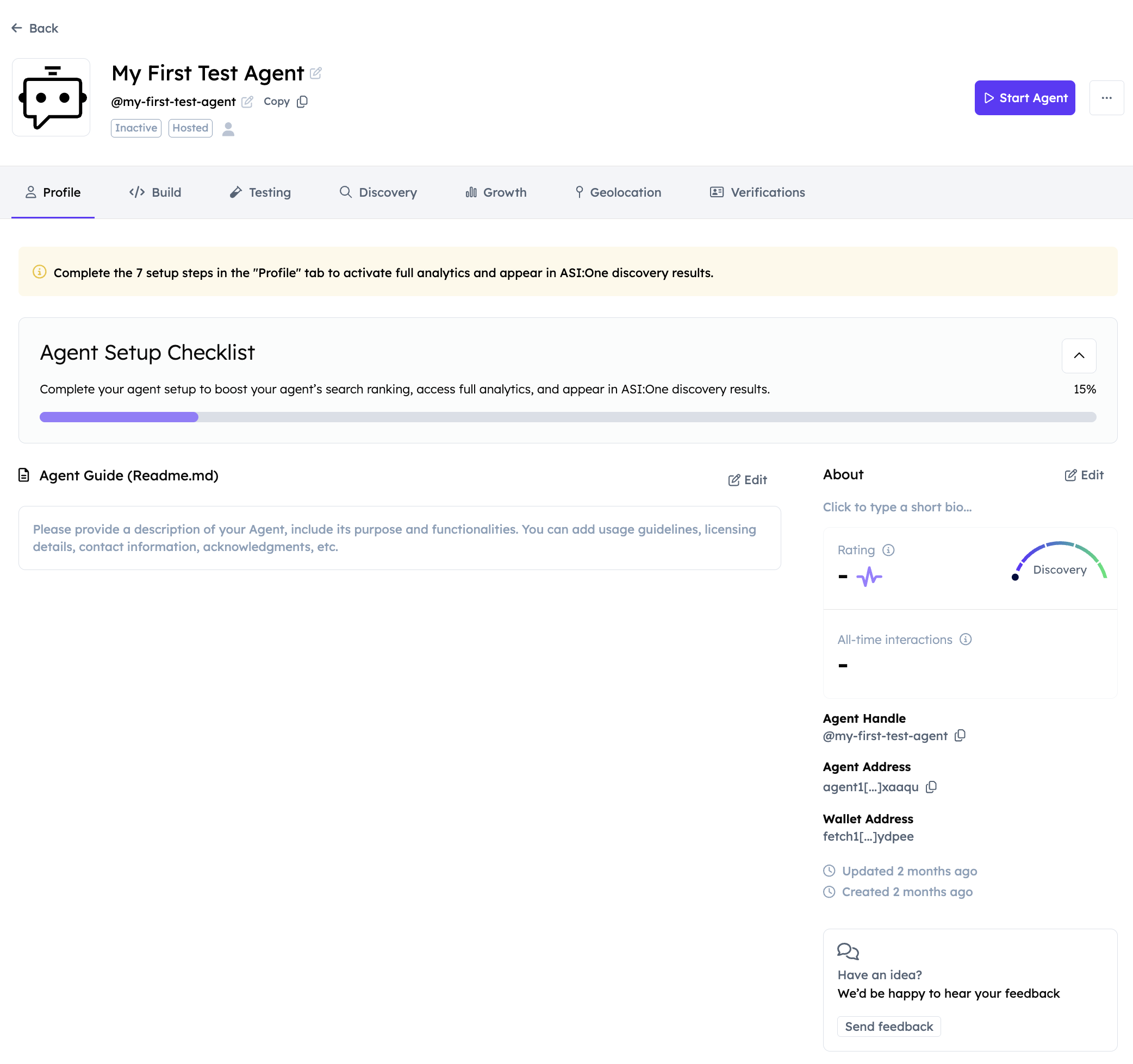Viewport: 1133px width, 1064px height.
Task: Go back using the Back arrow
Action: point(35,28)
